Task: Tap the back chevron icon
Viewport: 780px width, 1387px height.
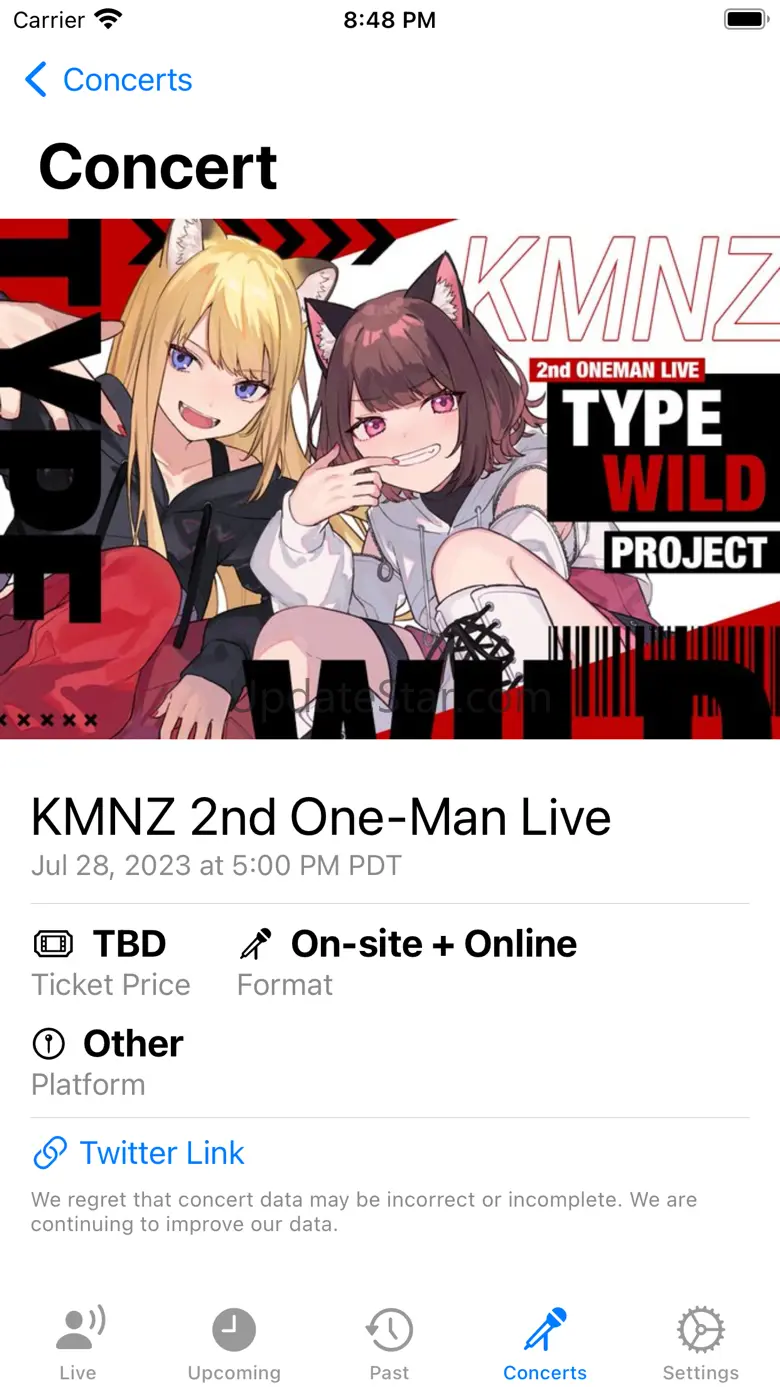Action: tap(36, 80)
